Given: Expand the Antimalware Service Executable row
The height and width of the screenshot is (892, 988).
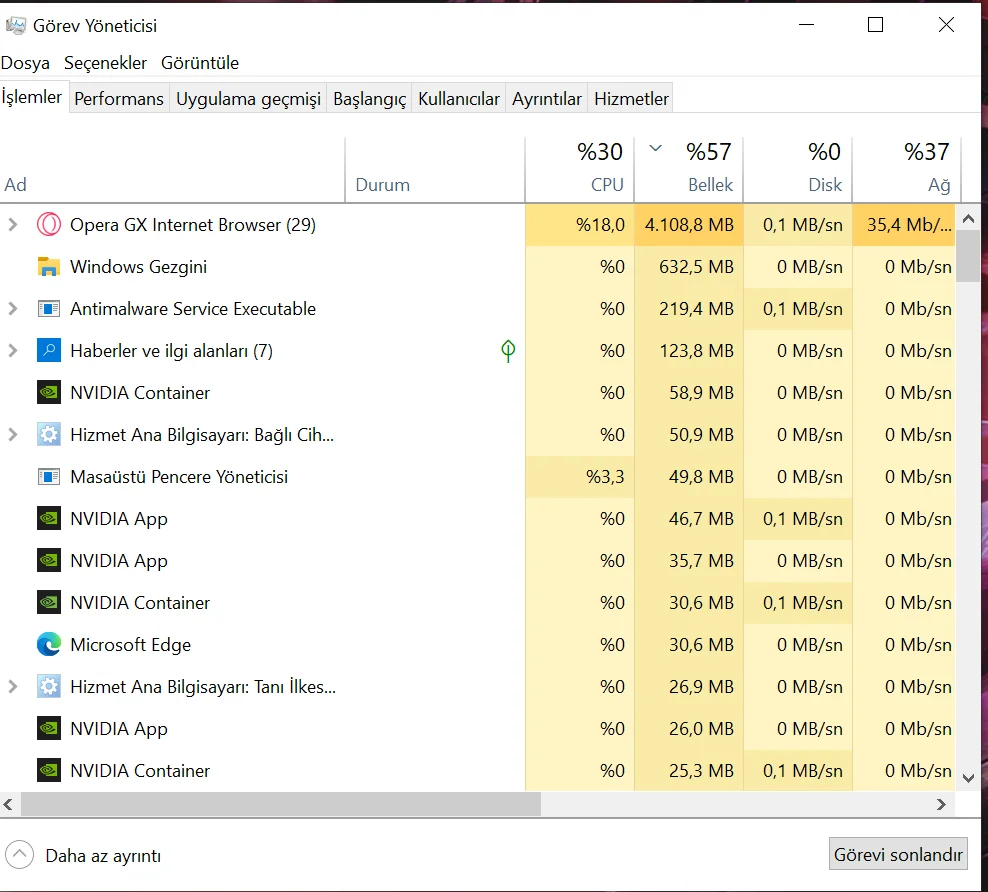Looking at the screenshot, I should pos(13,309).
